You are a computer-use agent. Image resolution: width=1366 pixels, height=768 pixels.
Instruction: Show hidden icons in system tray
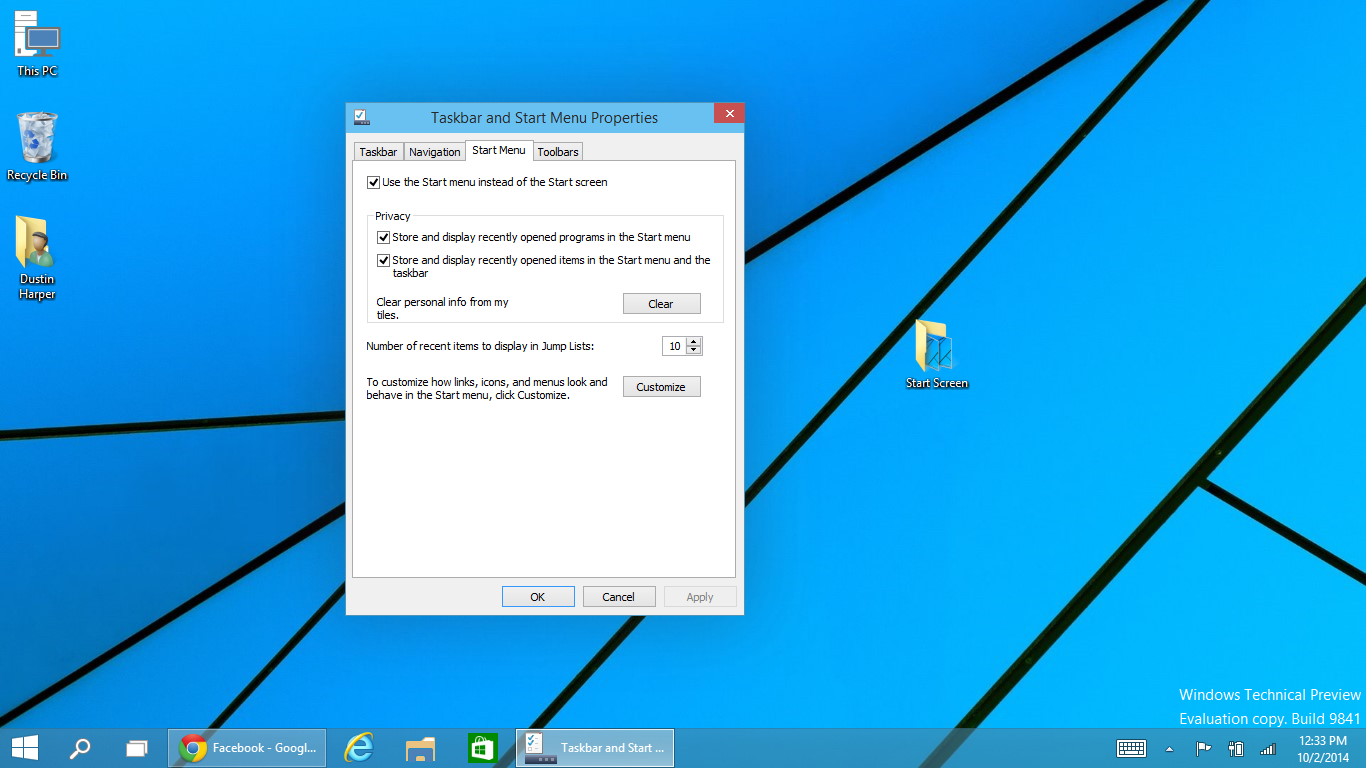1169,748
